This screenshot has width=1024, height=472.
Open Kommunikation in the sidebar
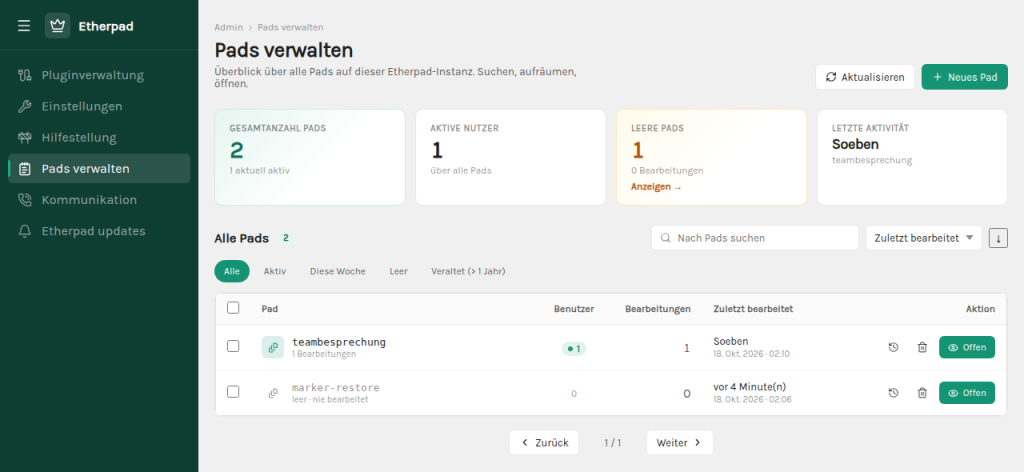point(99,200)
